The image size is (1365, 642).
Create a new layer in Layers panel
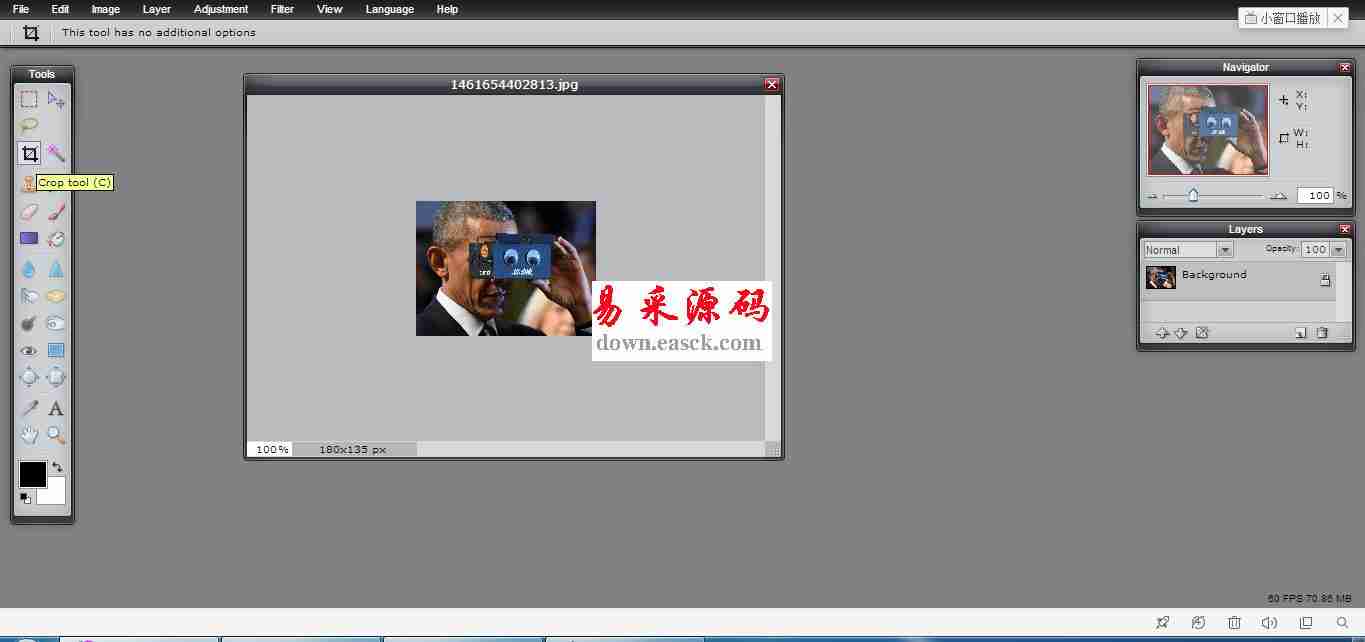pyautogui.click(x=1301, y=333)
